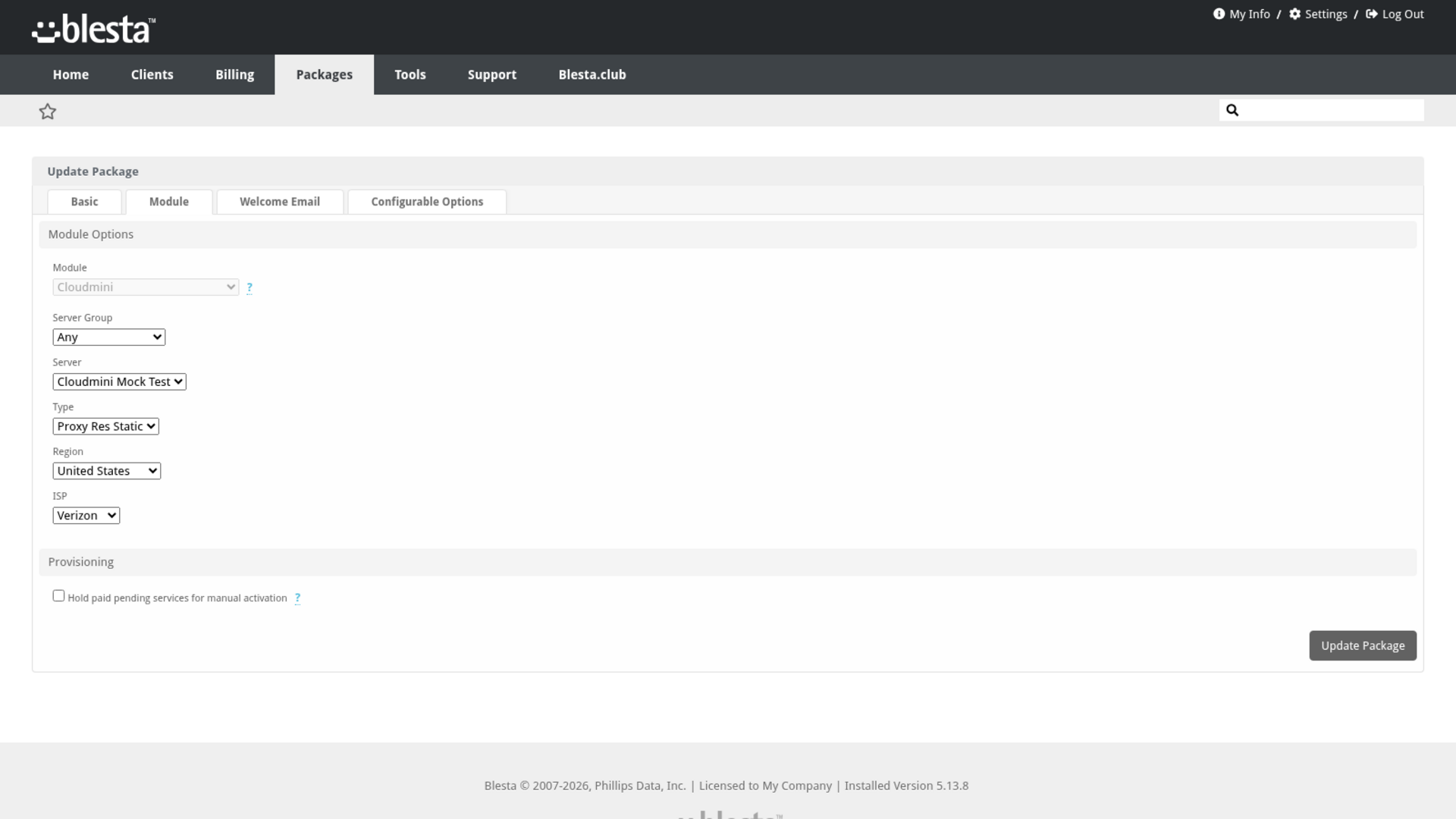Click the Blesta logo
Screen dimensions: 1456x819
tap(93, 29)
